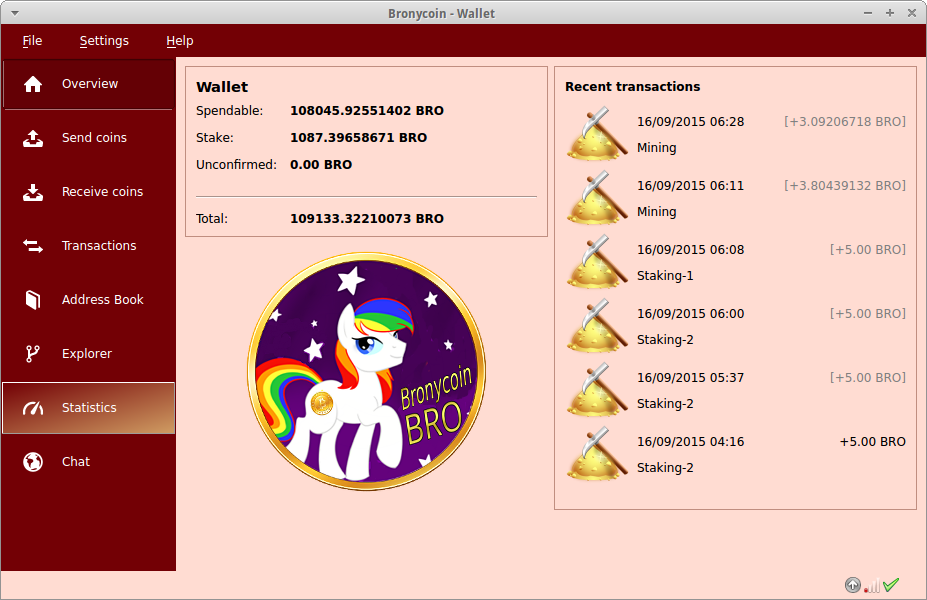927x600 pixels.
Task: Click the Overview home icon
Action: (x=33, y=84)
